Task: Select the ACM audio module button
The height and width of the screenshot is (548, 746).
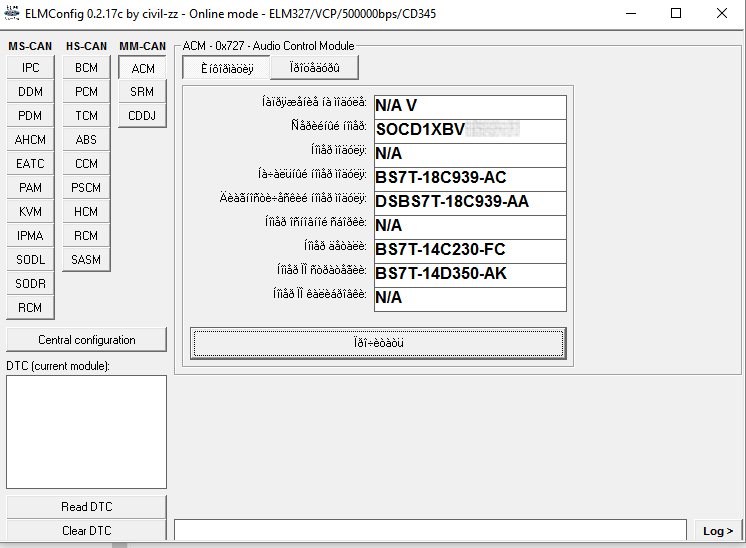Action: (143, 68)
